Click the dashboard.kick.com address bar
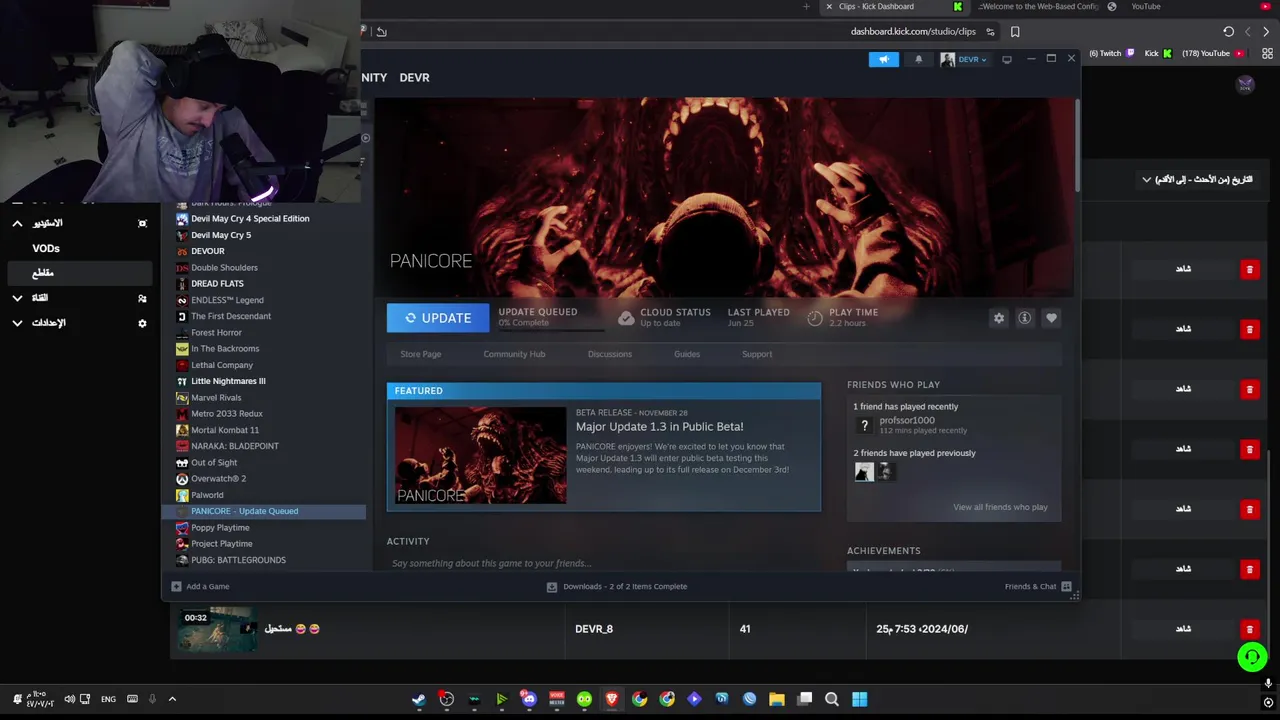Screen dimensions: 1280x720 (913, 32)
